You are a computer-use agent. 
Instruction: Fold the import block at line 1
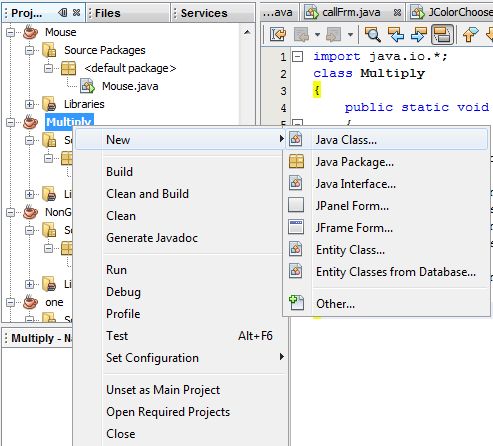298,57
